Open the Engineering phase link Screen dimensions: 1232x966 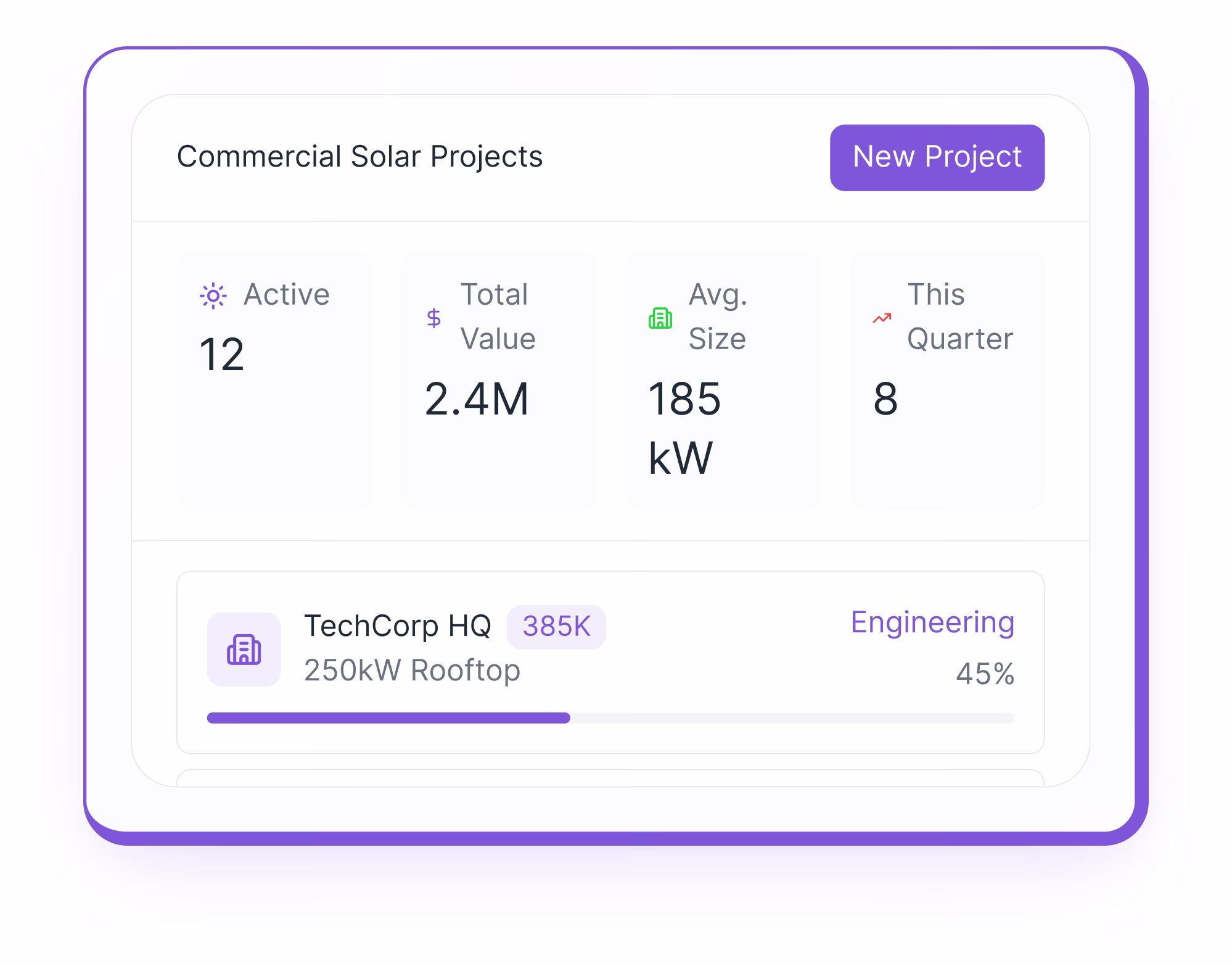932,622
